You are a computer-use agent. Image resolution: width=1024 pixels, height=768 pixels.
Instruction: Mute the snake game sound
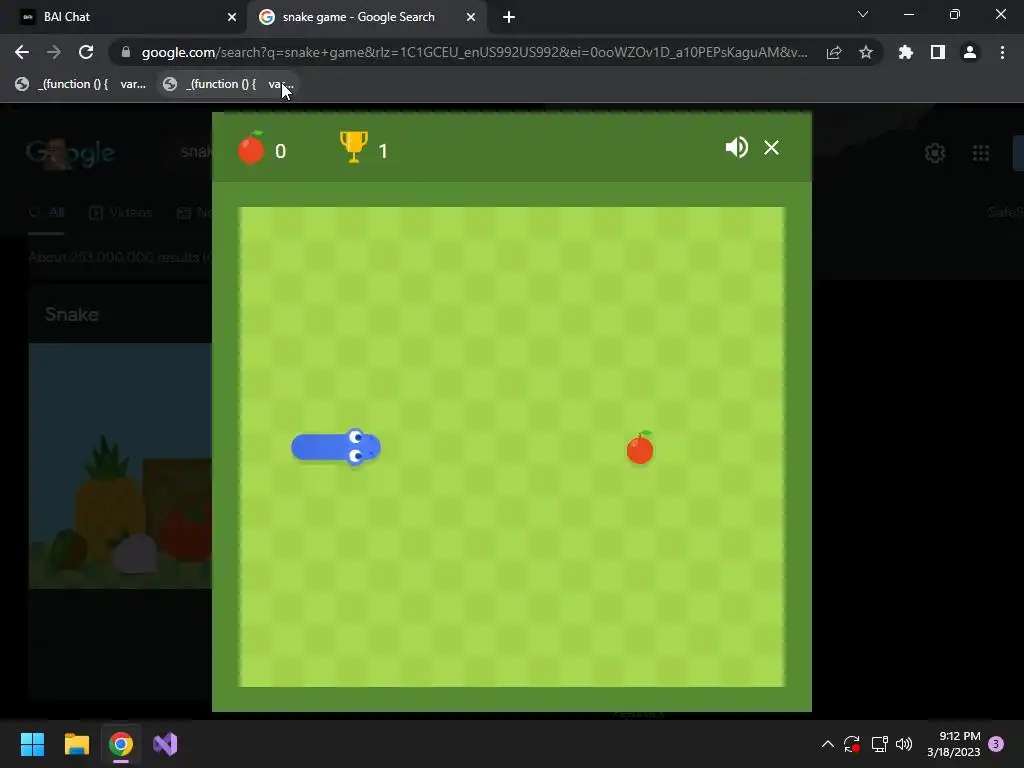click(x=736, y=148)
